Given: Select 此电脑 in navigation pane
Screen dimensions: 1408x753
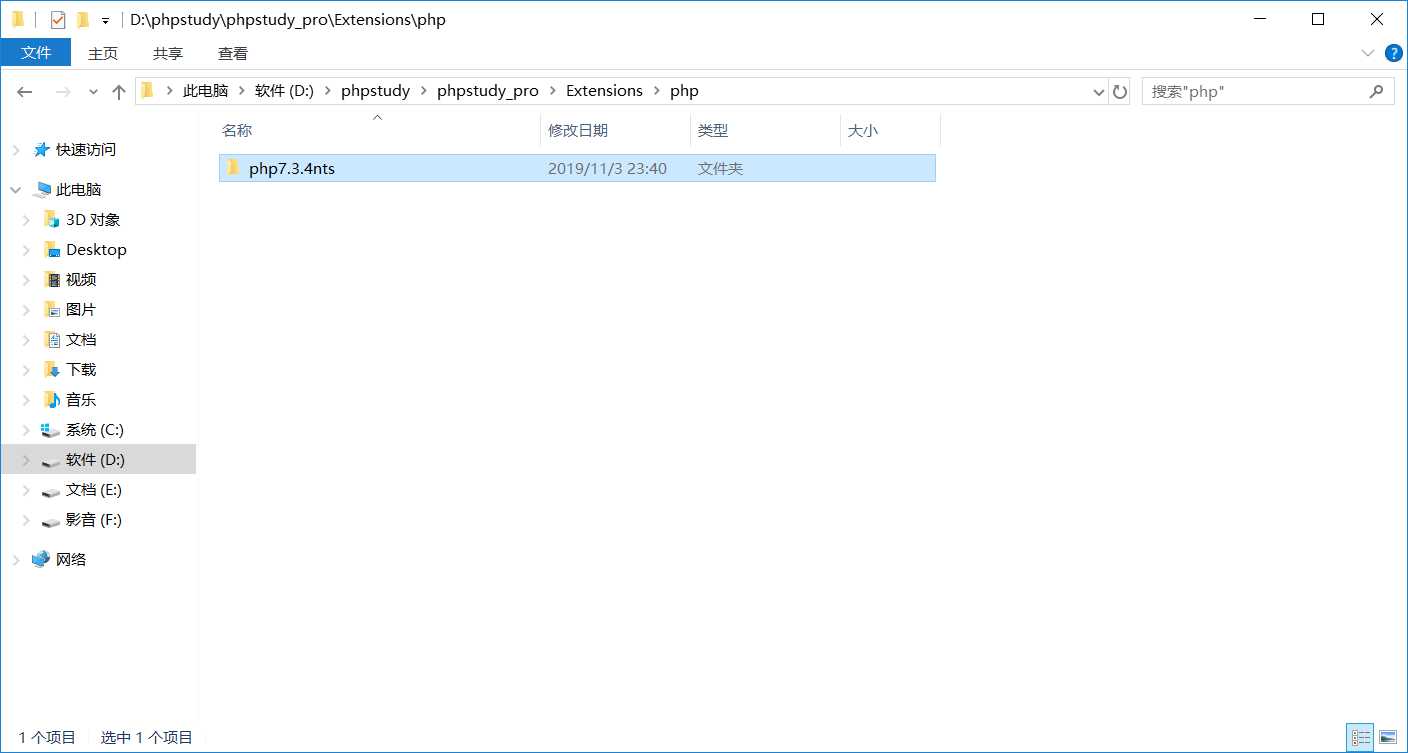Looking at the screenshot, I should (x=79, y=189).
